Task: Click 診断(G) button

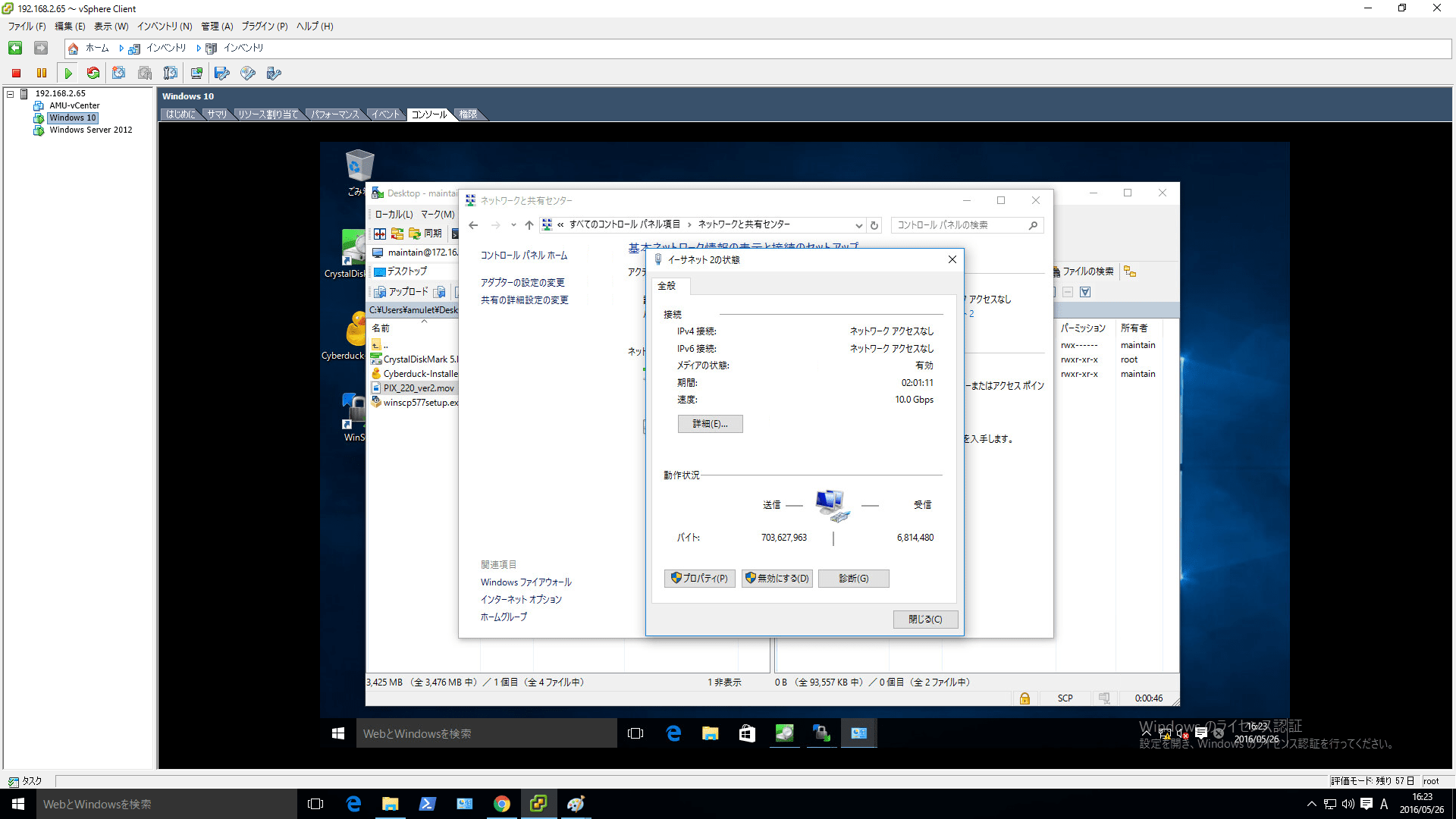Action: (x=854, y=579)
